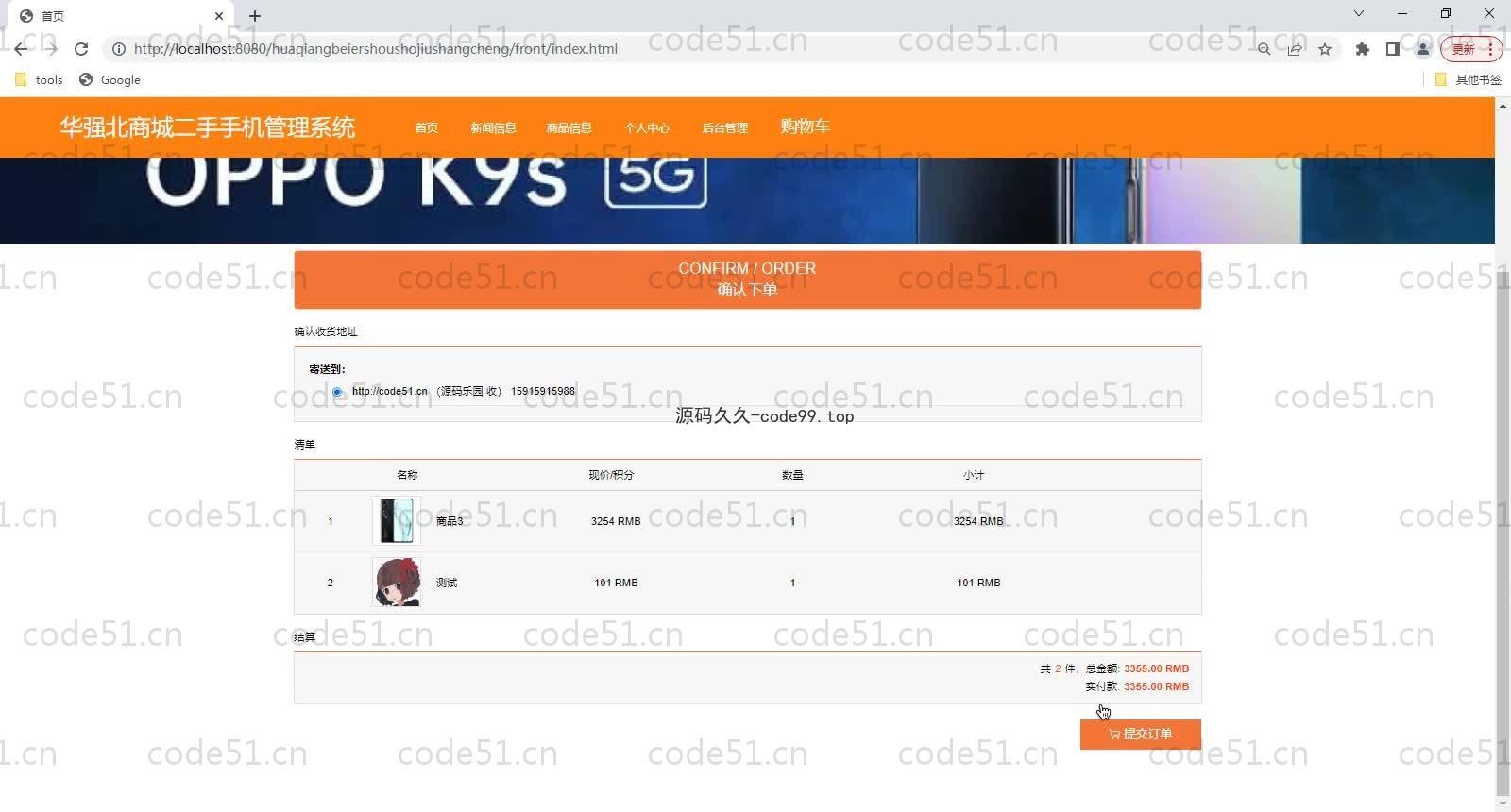Go forward with the browser forward arrow
This screenshot has width=1511, height=812.
tap(51, 49)
